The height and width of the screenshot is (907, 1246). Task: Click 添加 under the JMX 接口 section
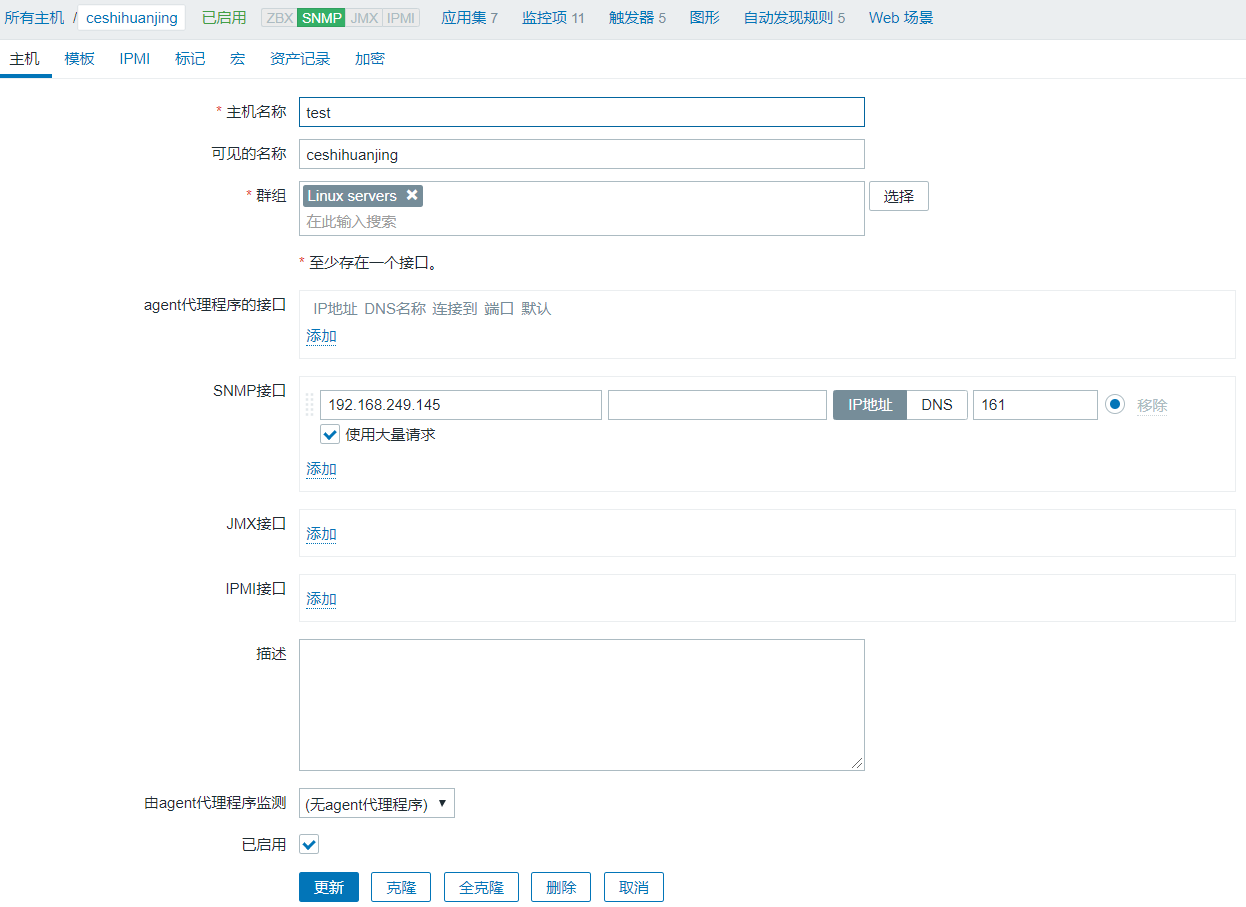pyautogui.click(x=321, y=534)
